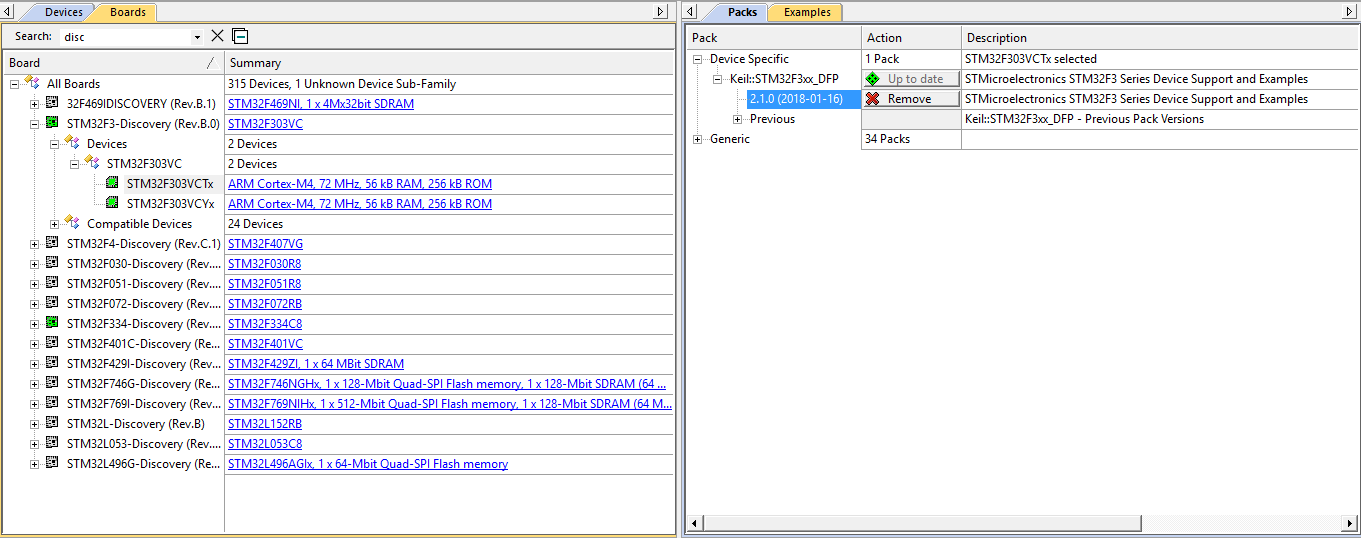The height and width of the screenshot is (538, 1361).
Task: Sort by the Board column header
Action: [113, 63]
